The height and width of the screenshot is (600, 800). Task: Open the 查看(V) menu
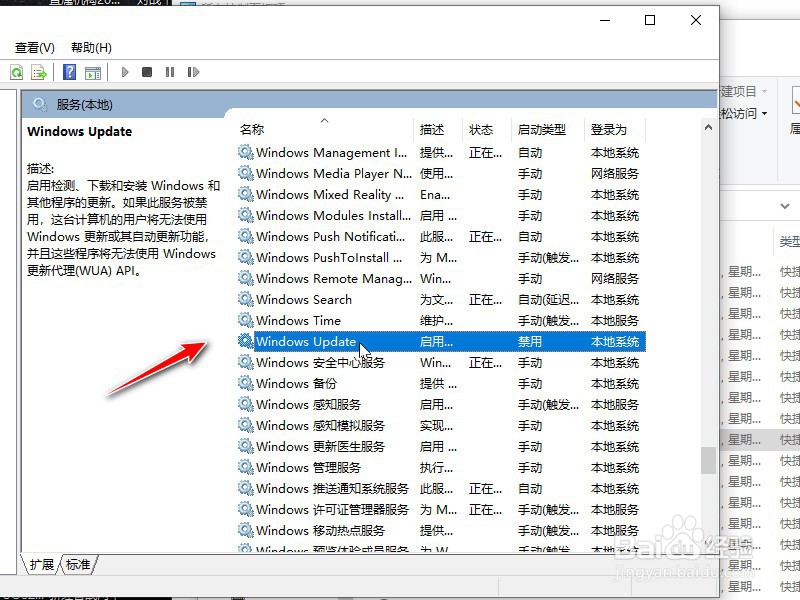click(35, 47)
